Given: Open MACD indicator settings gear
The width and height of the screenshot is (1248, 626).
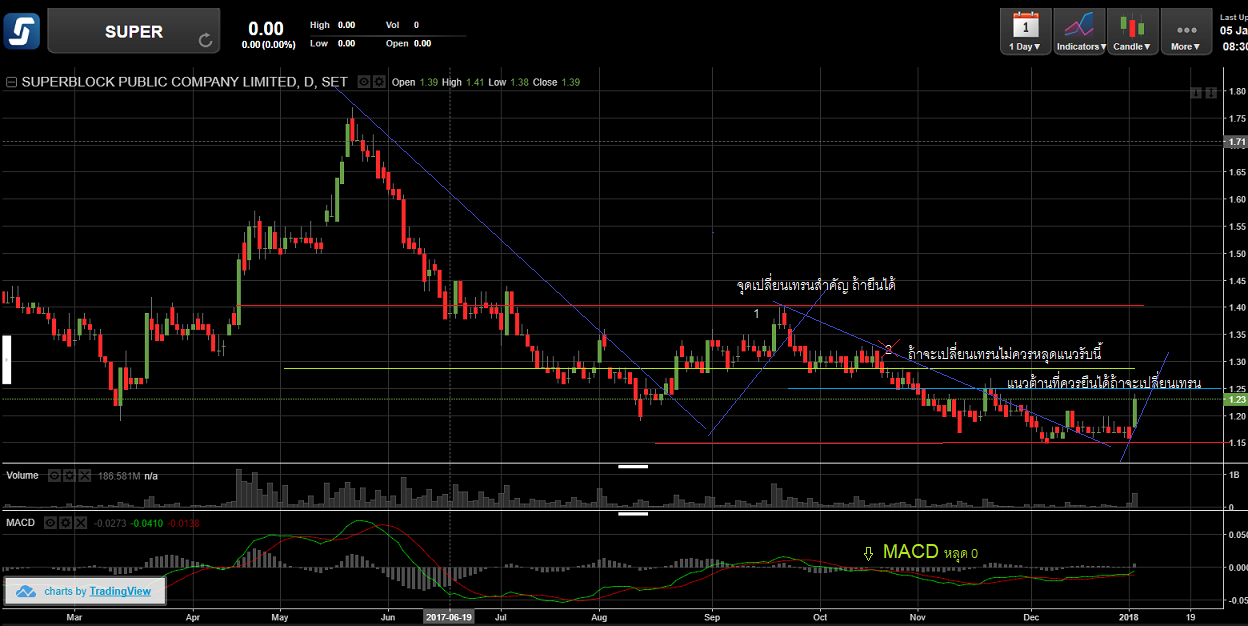Looking at the screenshot, I should [x=64, y=522].
